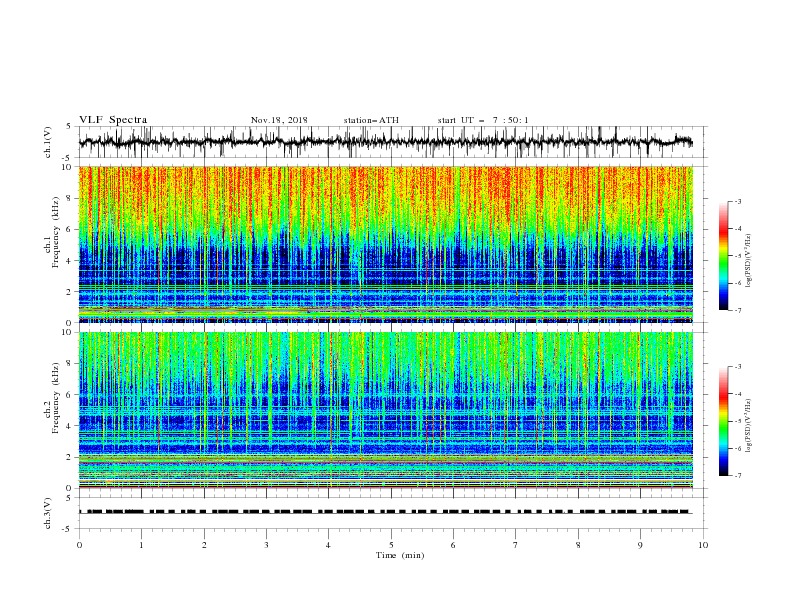Click the "station=ATH" header text
792x612 pixels.
click(371, 120)
